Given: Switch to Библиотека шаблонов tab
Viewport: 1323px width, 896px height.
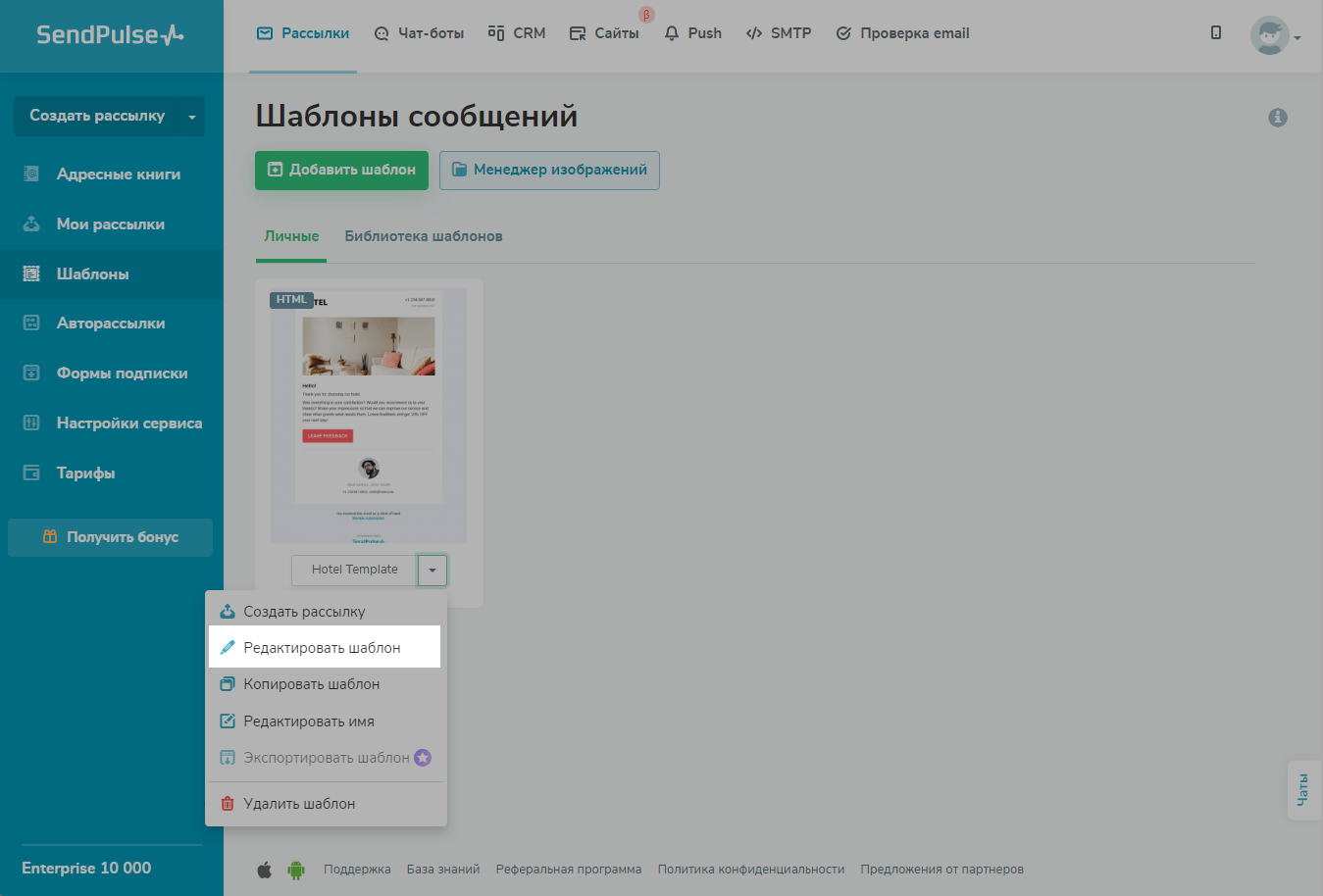Looking at the screenshot, I should pyautogui.click(x=423, y=236).
